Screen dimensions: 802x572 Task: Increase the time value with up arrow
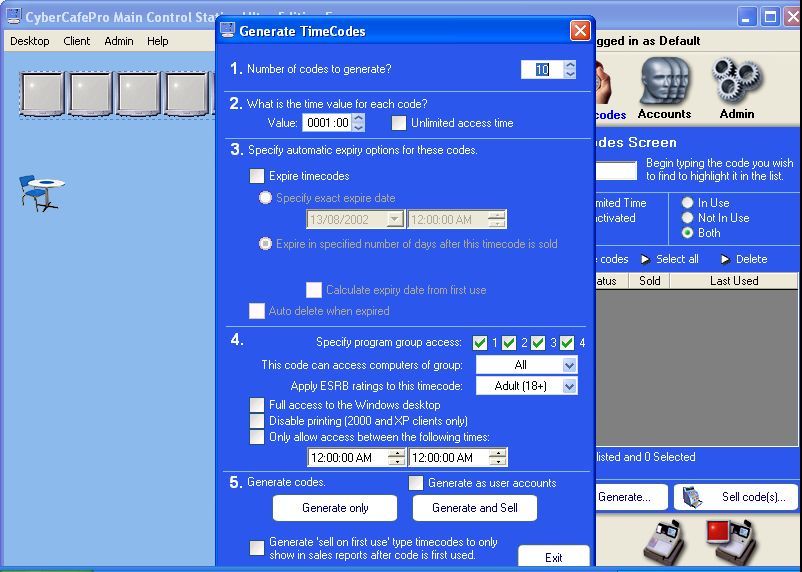[x=359, y=118]
